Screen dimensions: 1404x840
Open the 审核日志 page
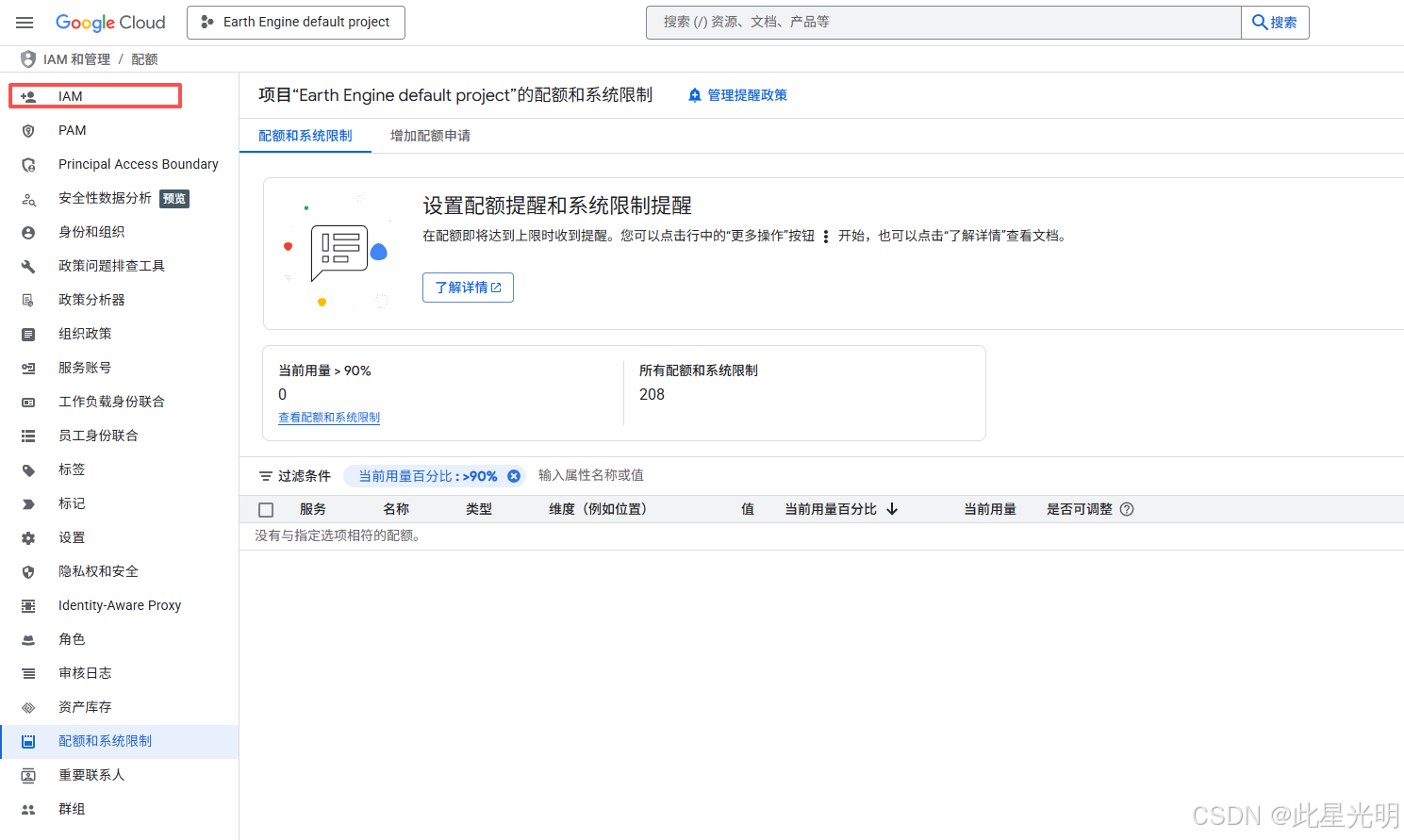point(85,672)
